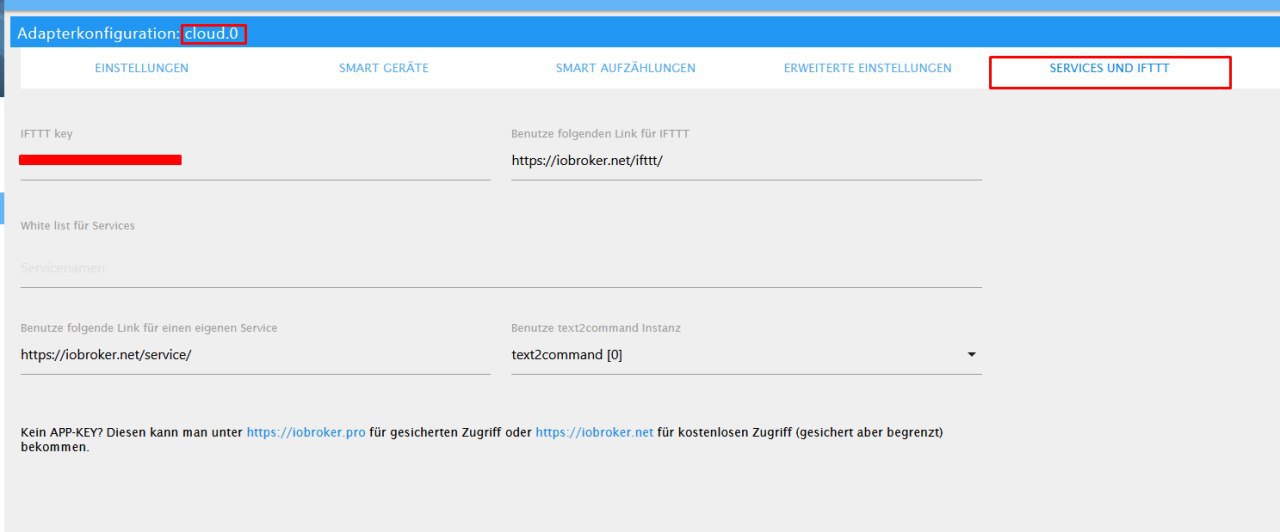Click 'White list für Services' label
Viewport: 1280px width, 532px height.
(x=78, y=226)
